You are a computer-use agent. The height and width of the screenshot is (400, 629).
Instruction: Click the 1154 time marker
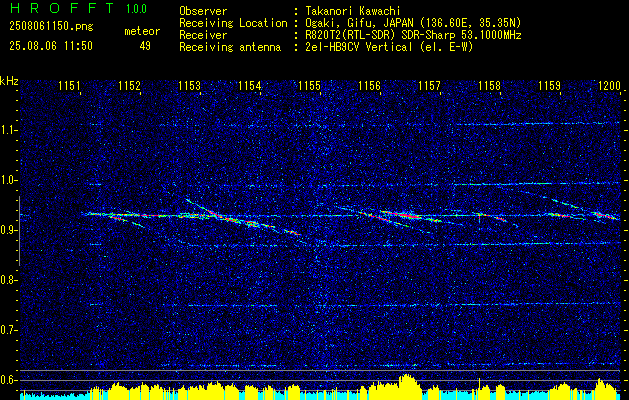pos(250,85)
